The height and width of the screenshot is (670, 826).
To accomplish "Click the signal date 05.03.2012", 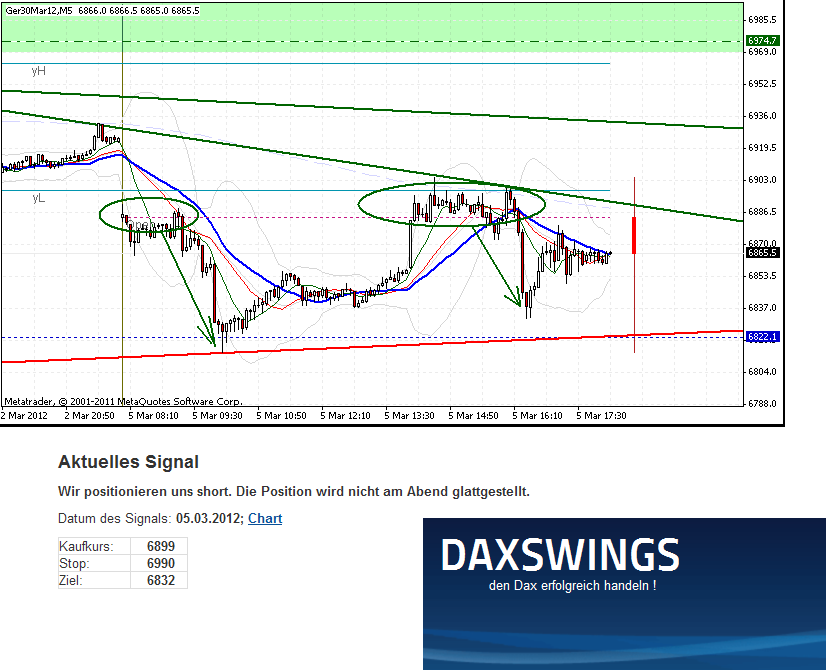I will [x=209, y=518].
